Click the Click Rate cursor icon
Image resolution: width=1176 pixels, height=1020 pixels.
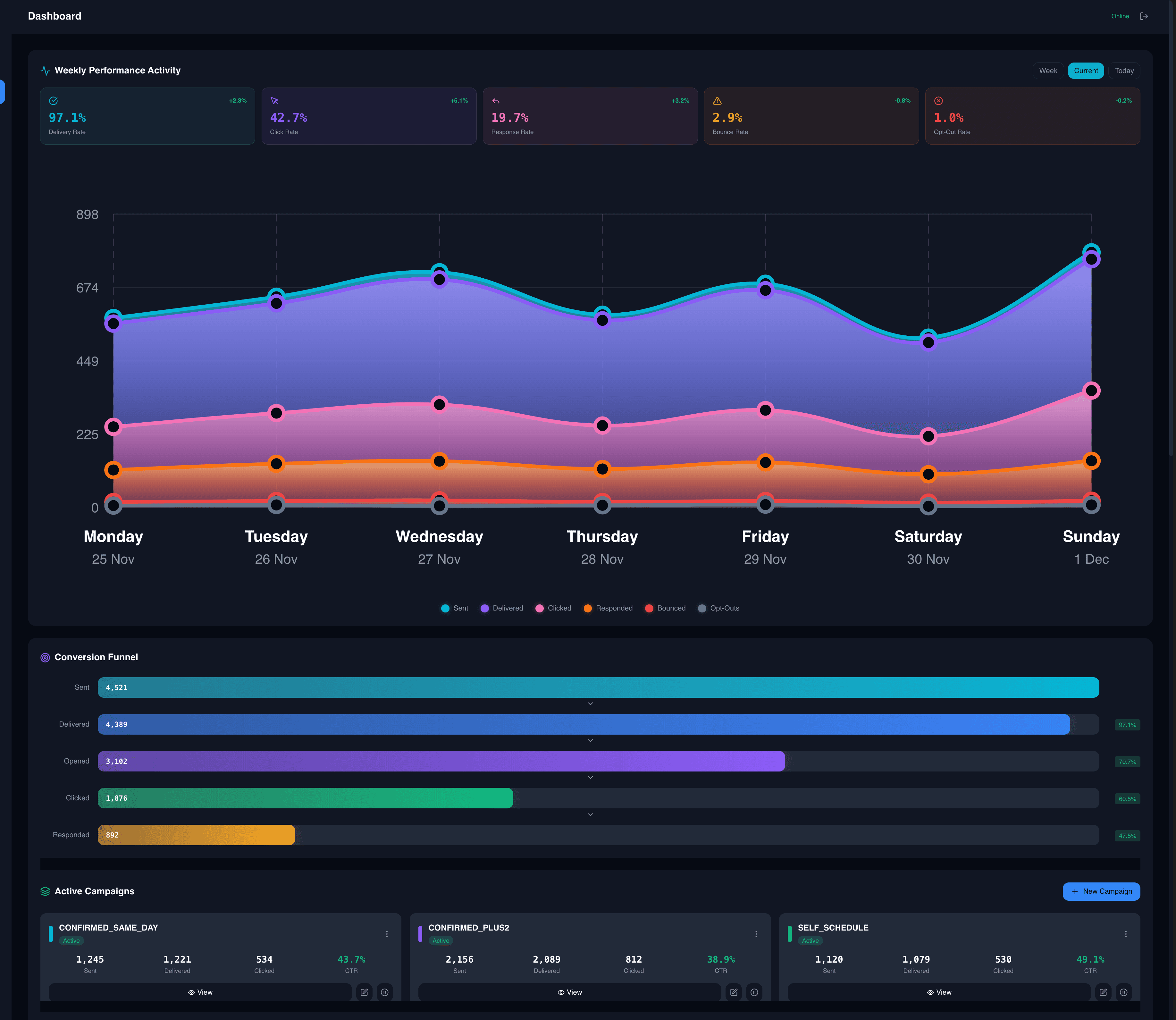(x=274, y=101)
